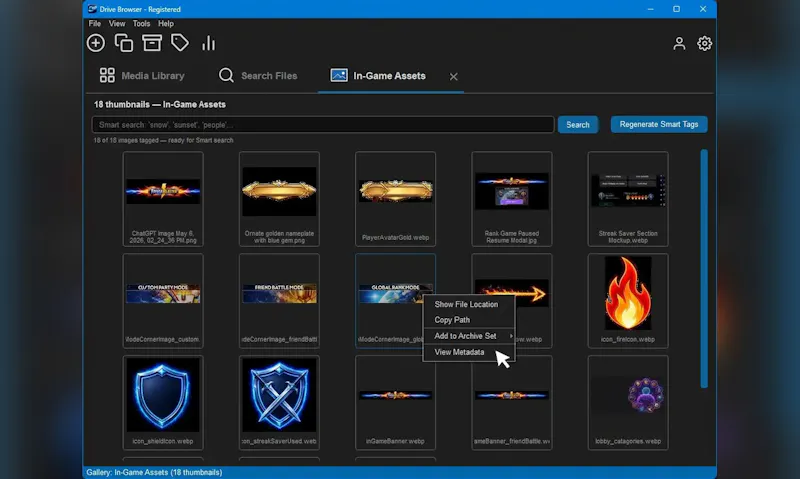Click Regenerate Smart Tags button
This screenshot has height=479, width=800.
(x=659, y=124)
